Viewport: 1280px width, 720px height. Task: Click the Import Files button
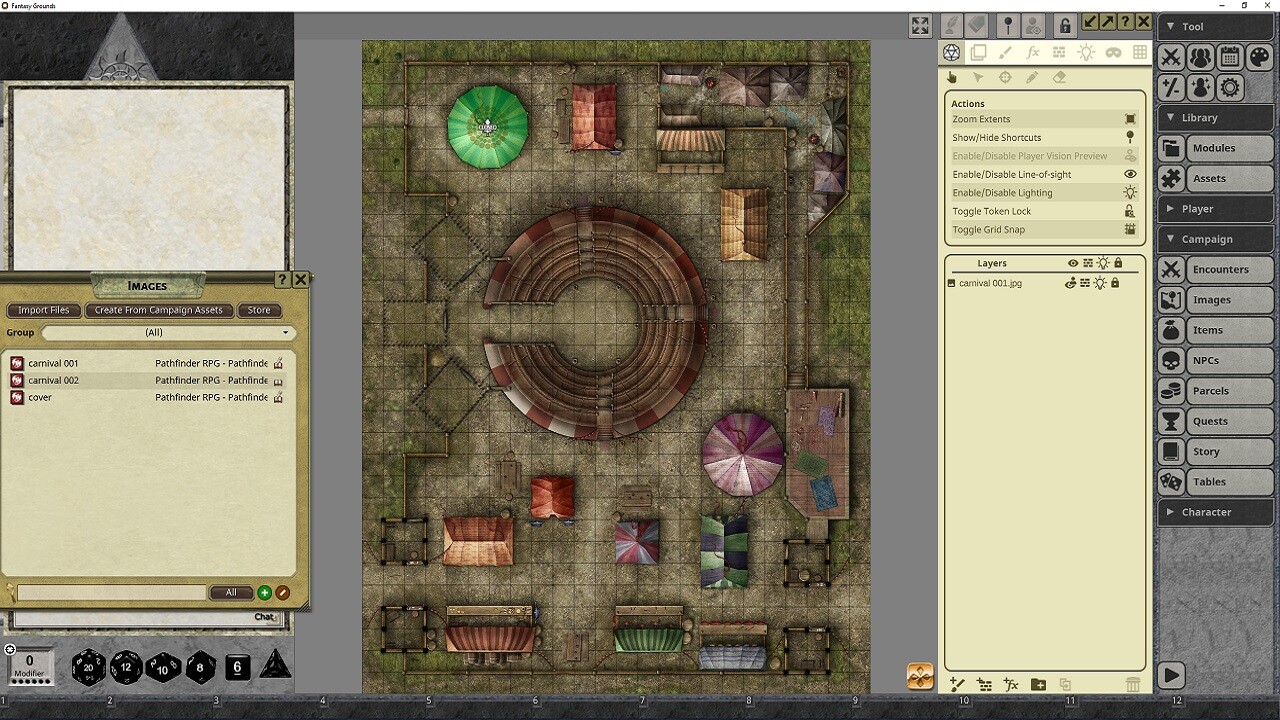pos(43,310)
